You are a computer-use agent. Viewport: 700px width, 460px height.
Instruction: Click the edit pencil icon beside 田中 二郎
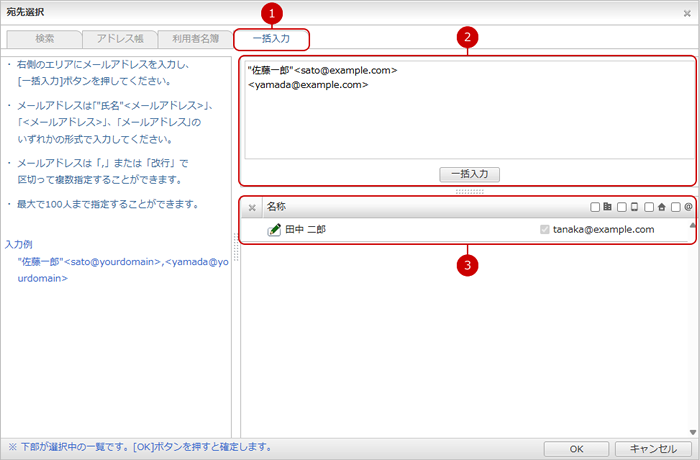[274, 230]
